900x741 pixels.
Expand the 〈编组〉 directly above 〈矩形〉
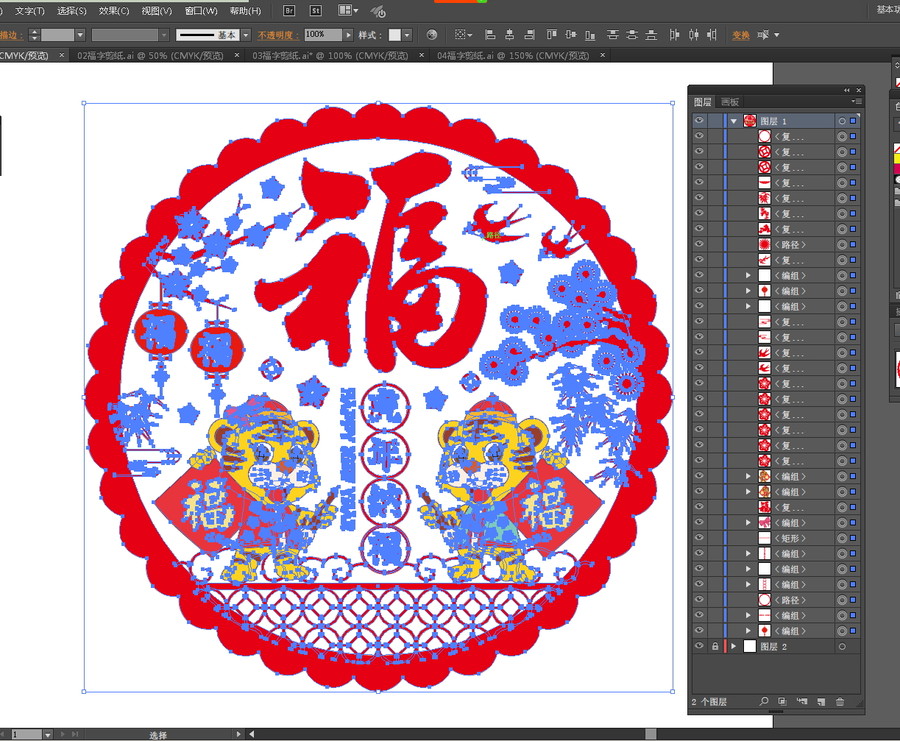point(748,523)
